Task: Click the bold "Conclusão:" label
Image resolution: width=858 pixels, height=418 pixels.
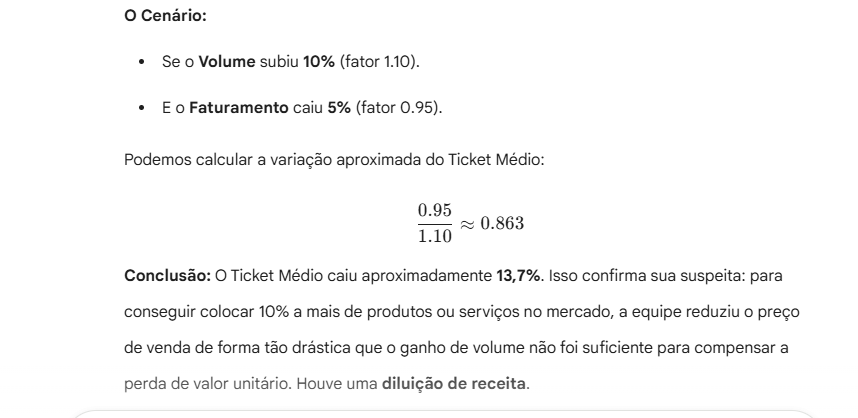Action: [x=167, y=276]
